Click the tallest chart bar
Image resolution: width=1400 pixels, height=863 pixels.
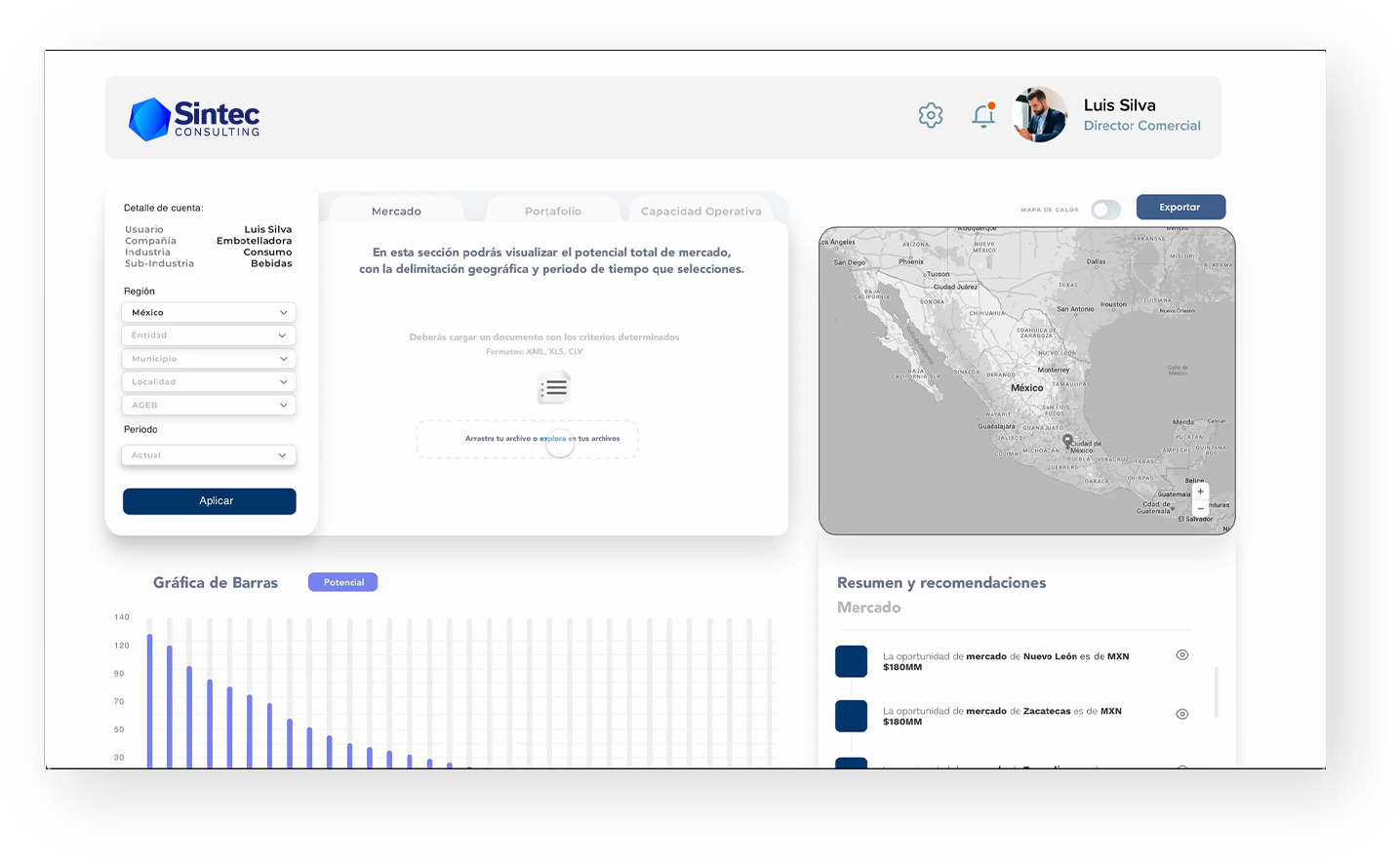[x=150, y=701]
